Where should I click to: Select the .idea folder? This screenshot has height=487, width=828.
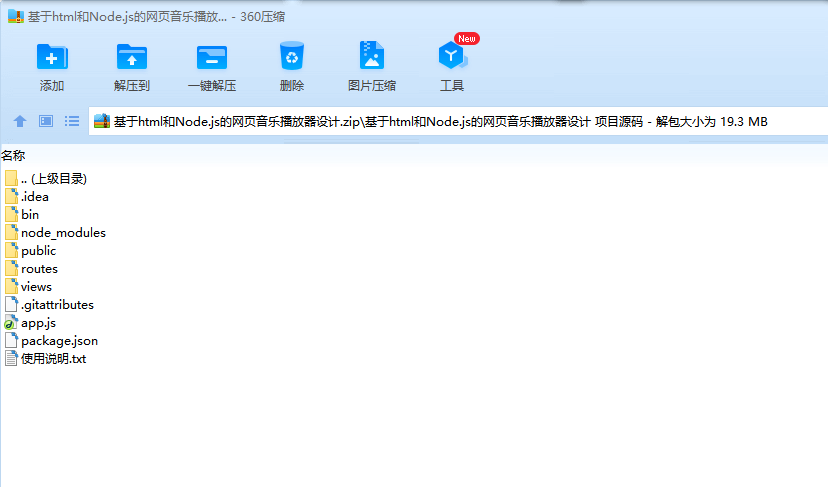point(27,196)
